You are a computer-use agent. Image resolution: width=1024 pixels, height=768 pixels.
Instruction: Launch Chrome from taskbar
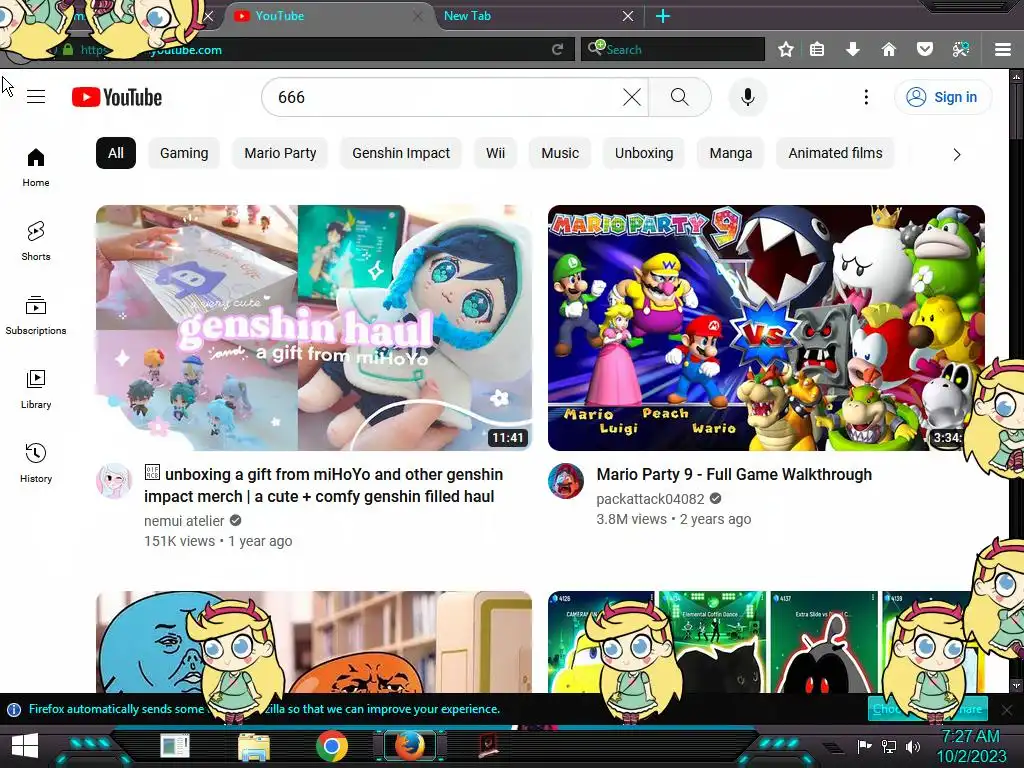332,746
